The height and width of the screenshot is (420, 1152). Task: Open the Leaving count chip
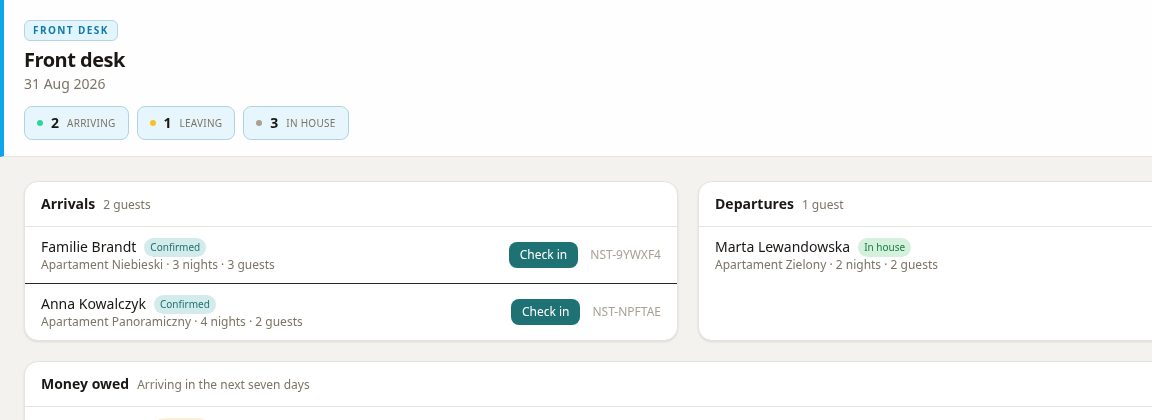[x=186, y=123]
